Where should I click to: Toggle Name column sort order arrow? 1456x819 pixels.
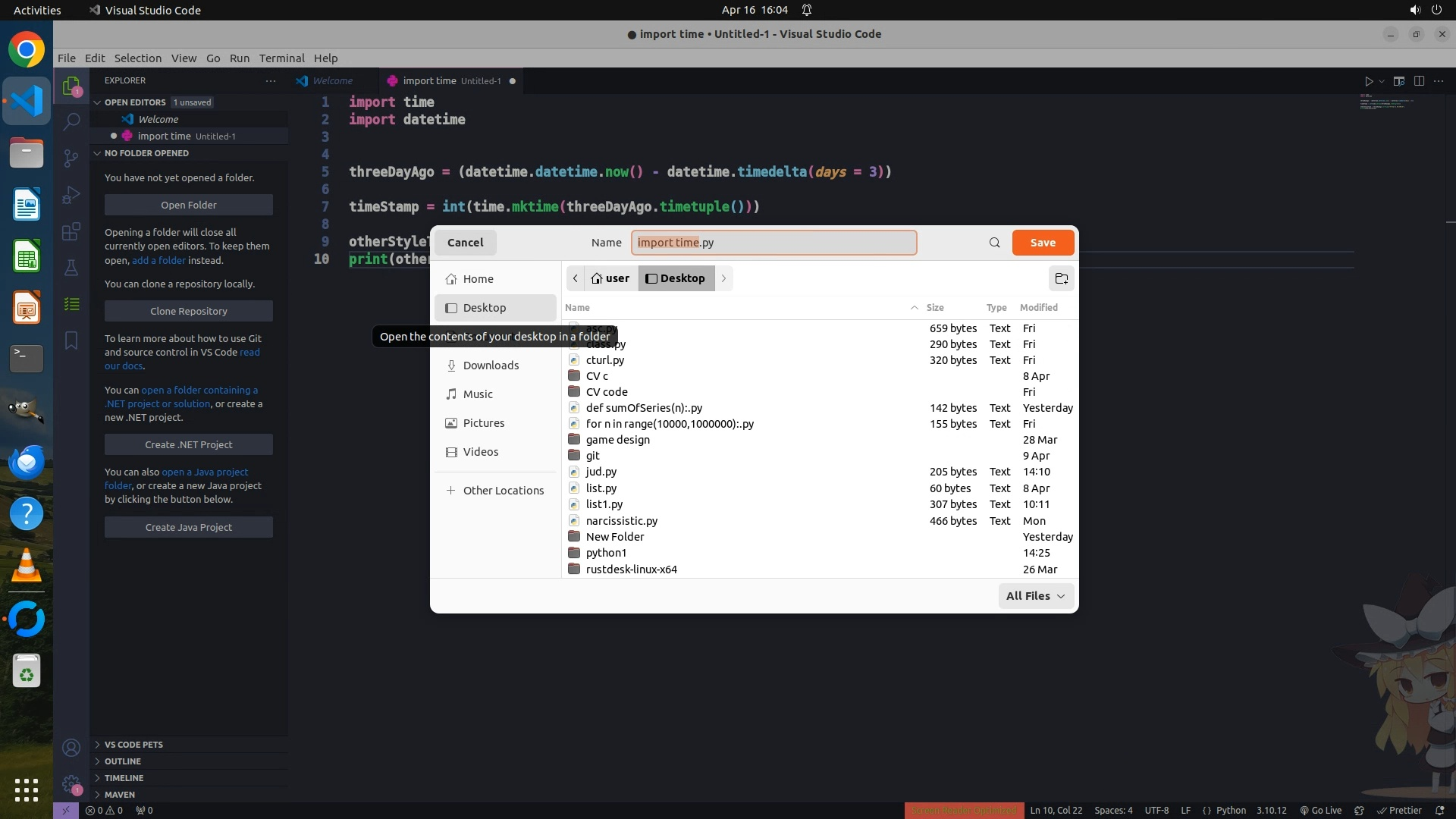coord(914,308)
